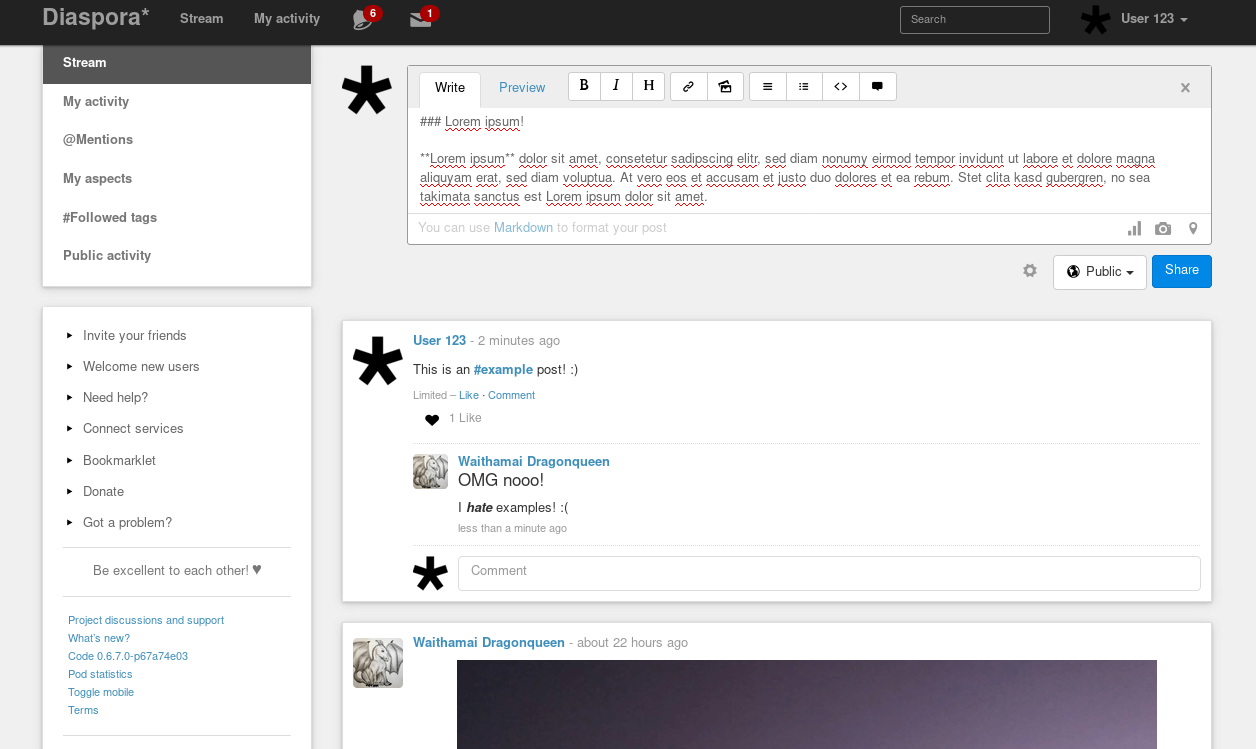
Task: Expand Welcome new users section
Action: 141,366
